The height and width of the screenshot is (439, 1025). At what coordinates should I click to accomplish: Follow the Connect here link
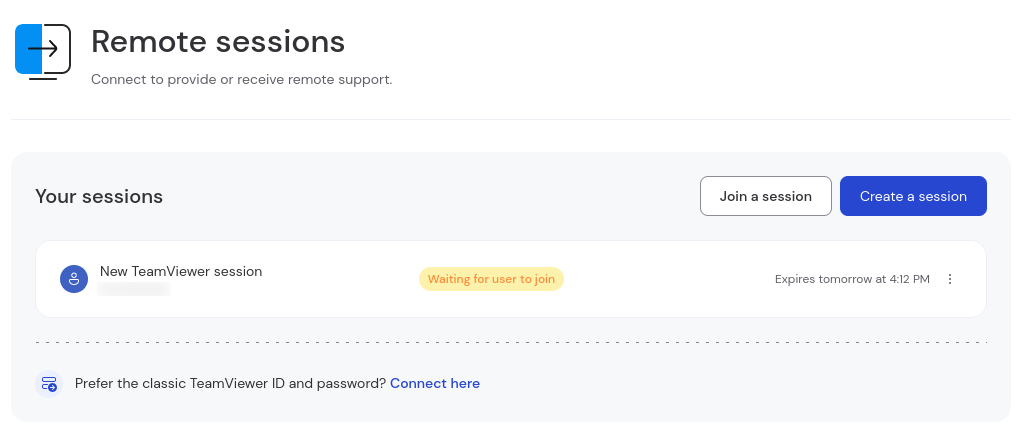point(435,383)
